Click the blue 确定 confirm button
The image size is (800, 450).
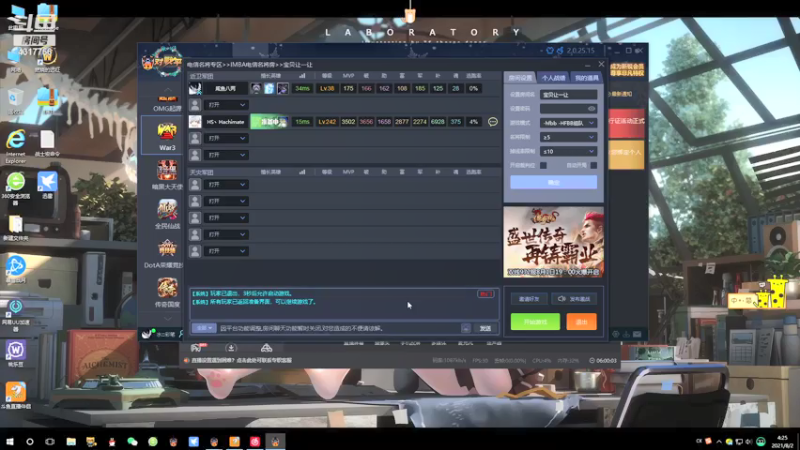click(553, 182)
